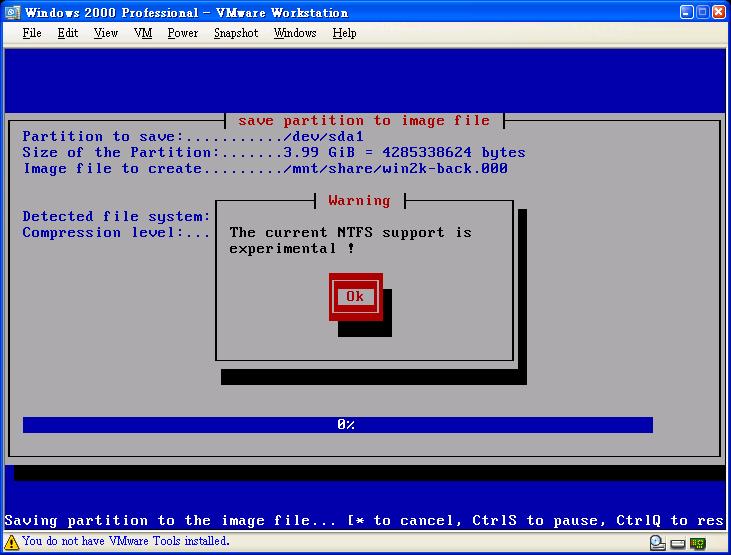The image size is (731, 555).
Task: Click the VMware icon in title bar
Action: [12, 12]
